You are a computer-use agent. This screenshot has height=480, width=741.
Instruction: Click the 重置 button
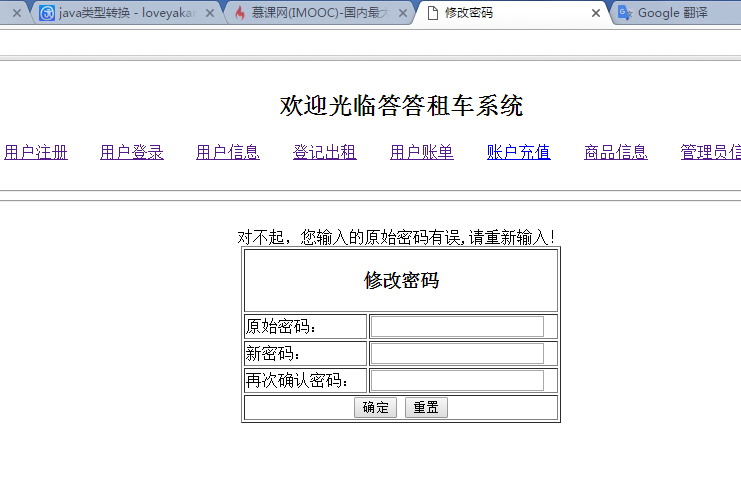coord(426,407)
